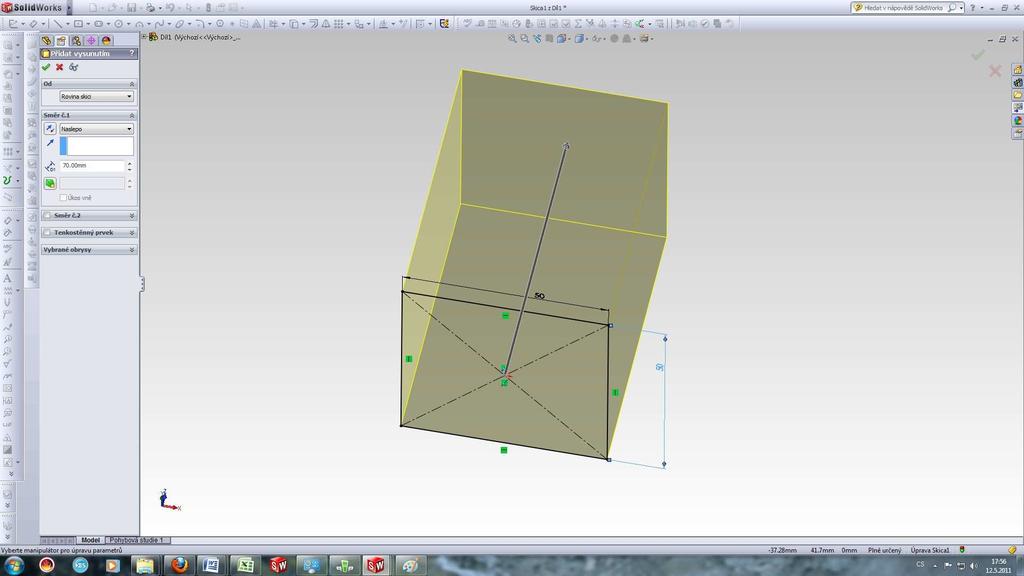This screenshot has width=1024, height=576.
Task: Expand the Tenkostěnný prvek section
Action: [x=131, y=232]
